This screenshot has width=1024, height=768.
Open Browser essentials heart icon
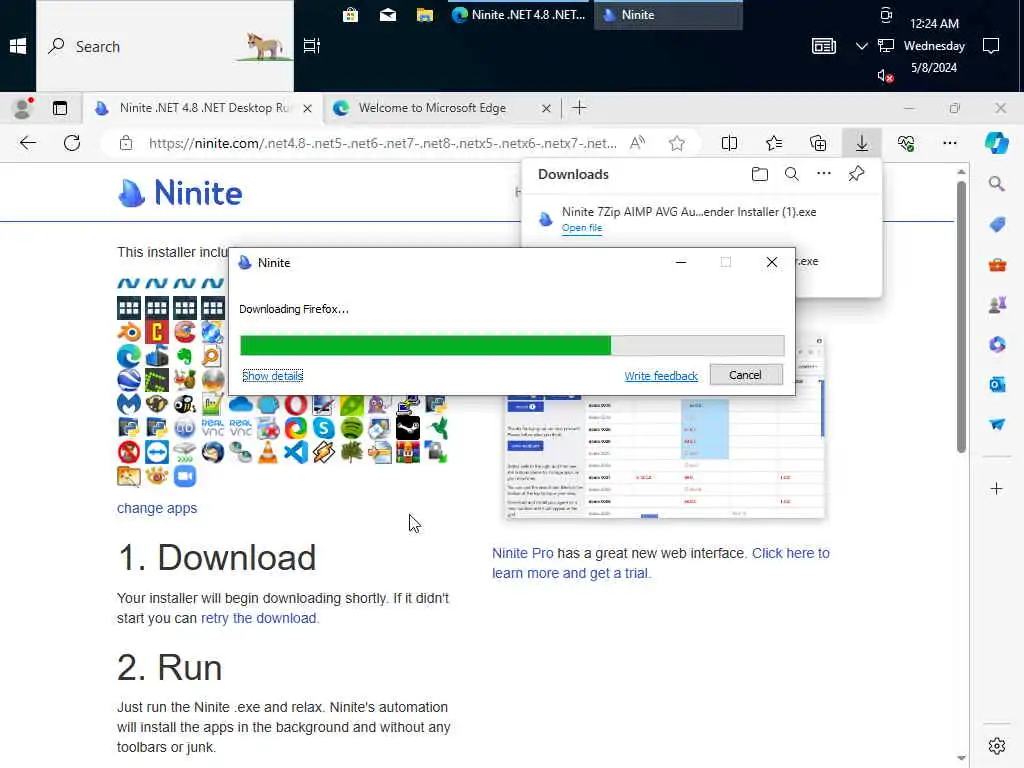click(906, 143)
